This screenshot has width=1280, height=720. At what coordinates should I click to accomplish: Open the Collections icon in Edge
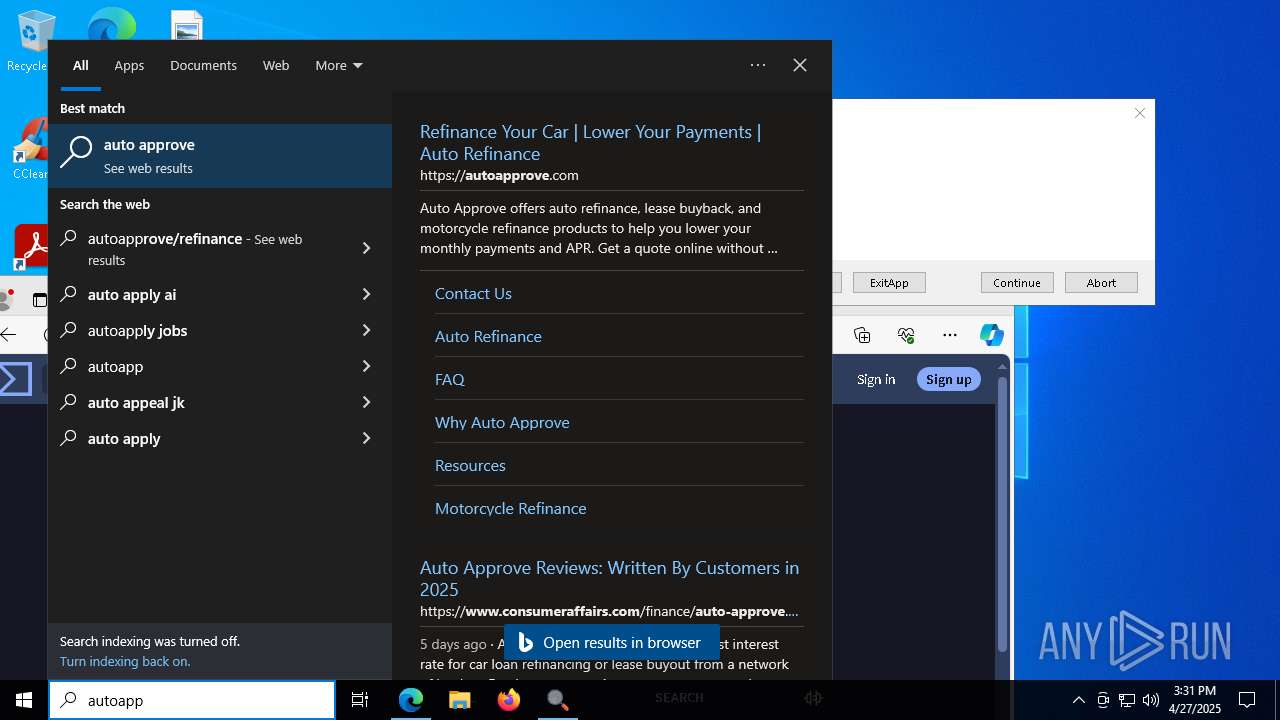(862, 335)
